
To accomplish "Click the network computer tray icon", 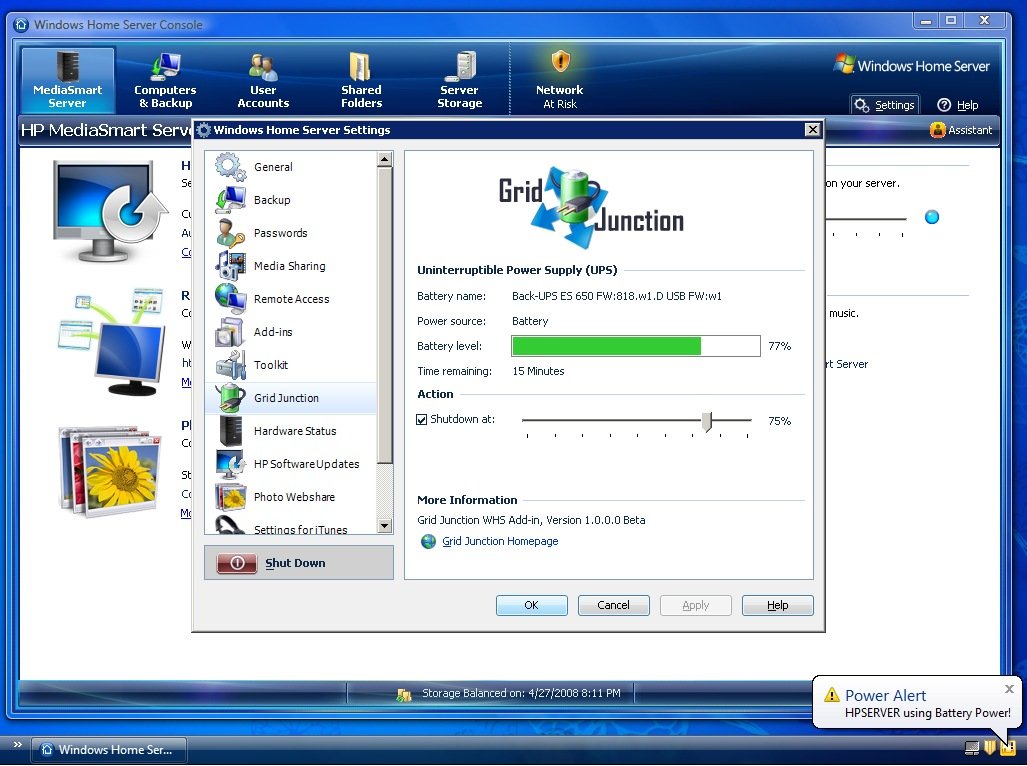I will tap(972, 747).
